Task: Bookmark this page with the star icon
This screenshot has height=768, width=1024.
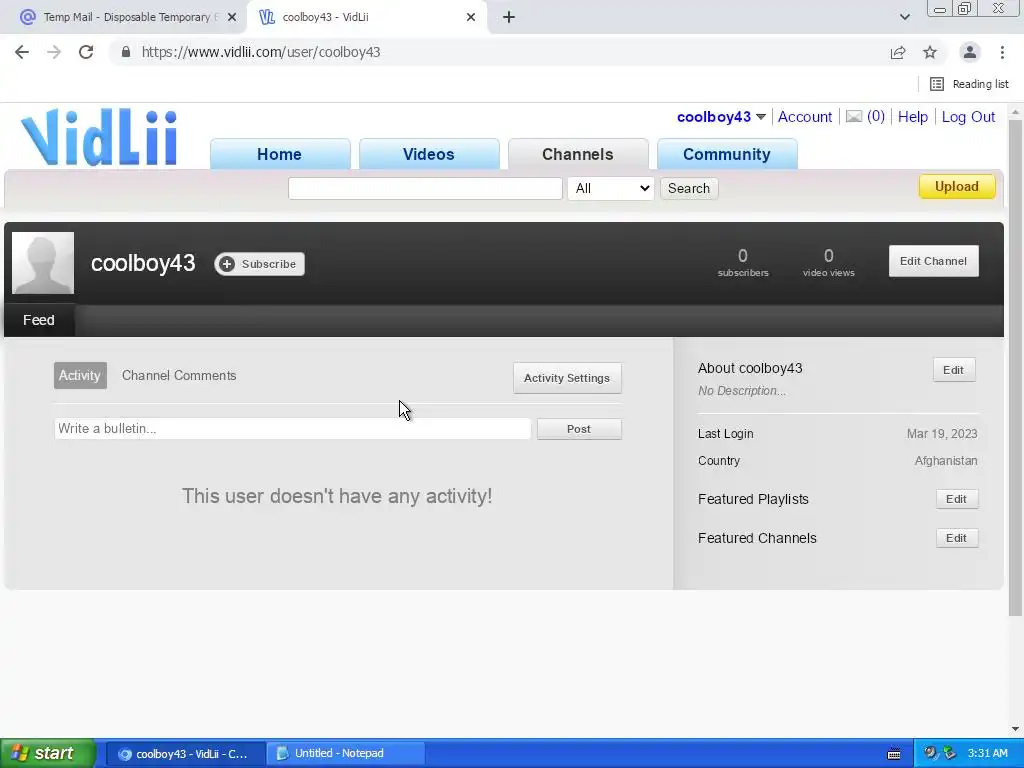Action: pyautogui.click(x=930, y=52)
